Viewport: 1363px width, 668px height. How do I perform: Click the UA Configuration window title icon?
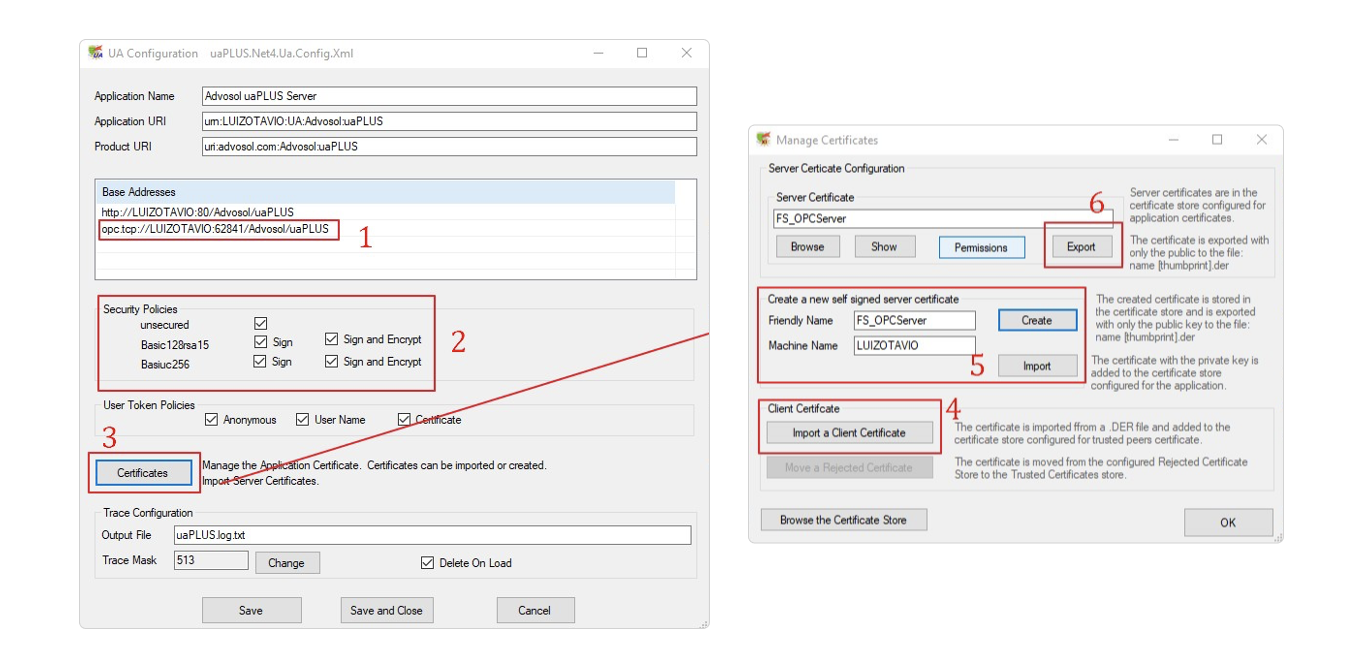[x=96, y=53]
